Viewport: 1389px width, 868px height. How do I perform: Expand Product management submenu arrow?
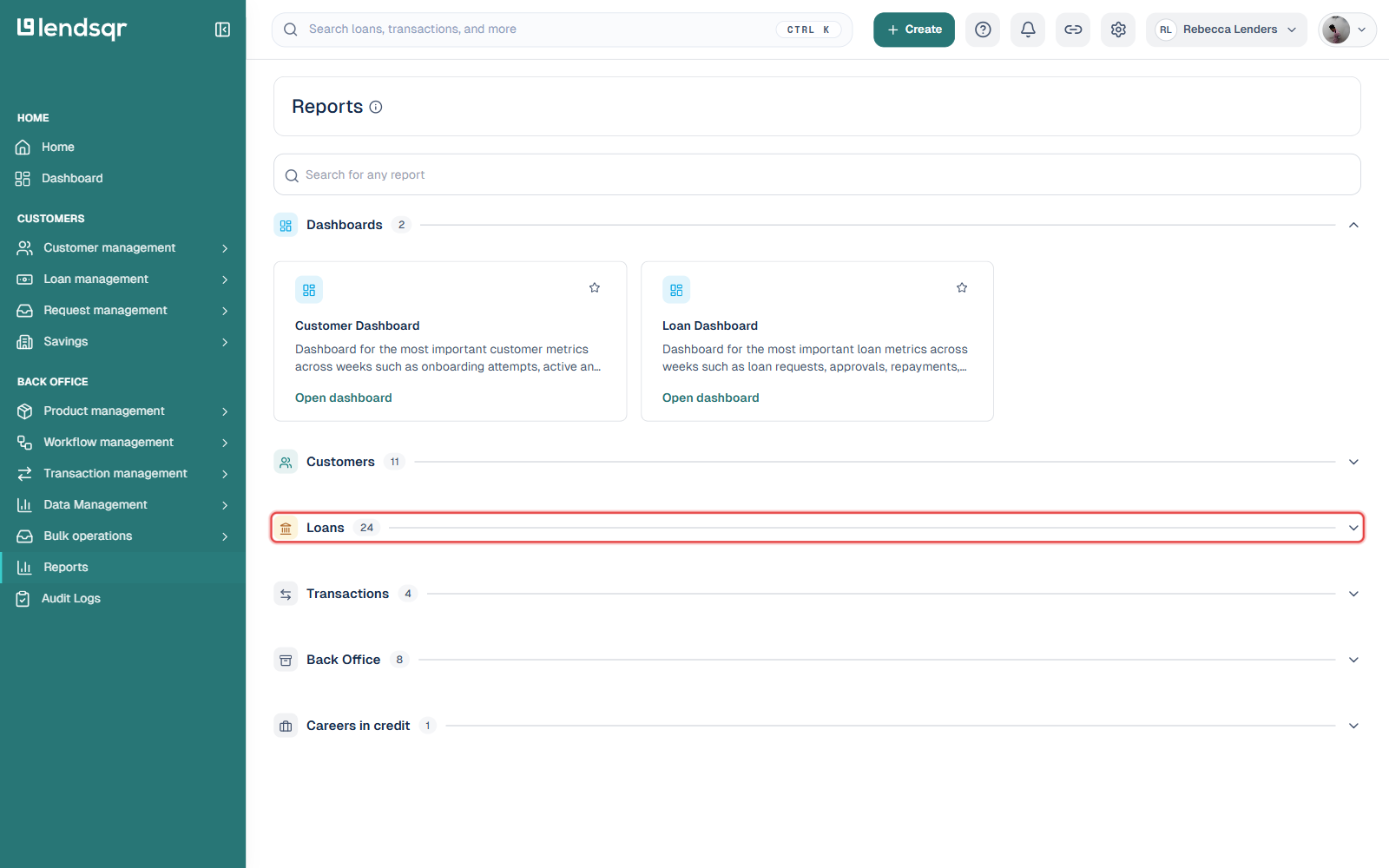(x=225, y=411)
